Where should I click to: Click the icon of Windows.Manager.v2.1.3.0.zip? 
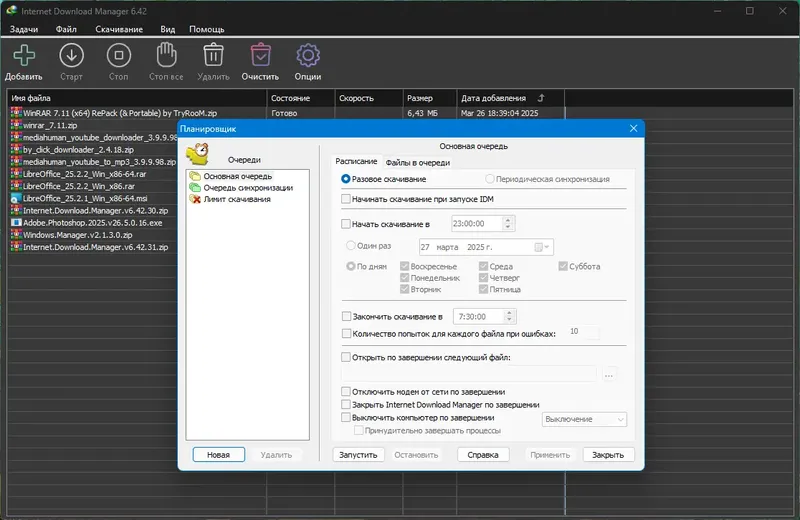[16, 235]
